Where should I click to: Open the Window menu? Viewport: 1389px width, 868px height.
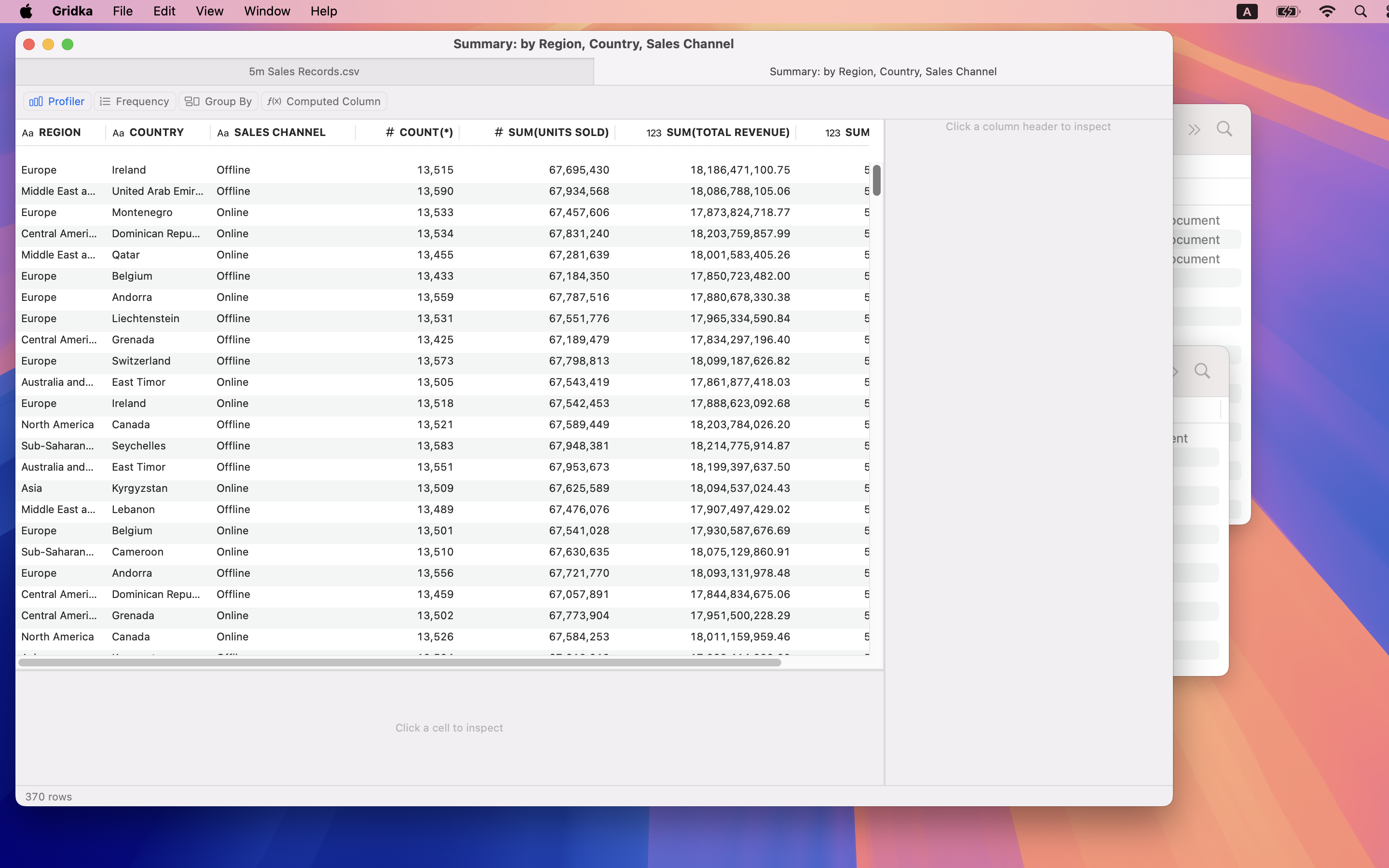click(267, 11)
